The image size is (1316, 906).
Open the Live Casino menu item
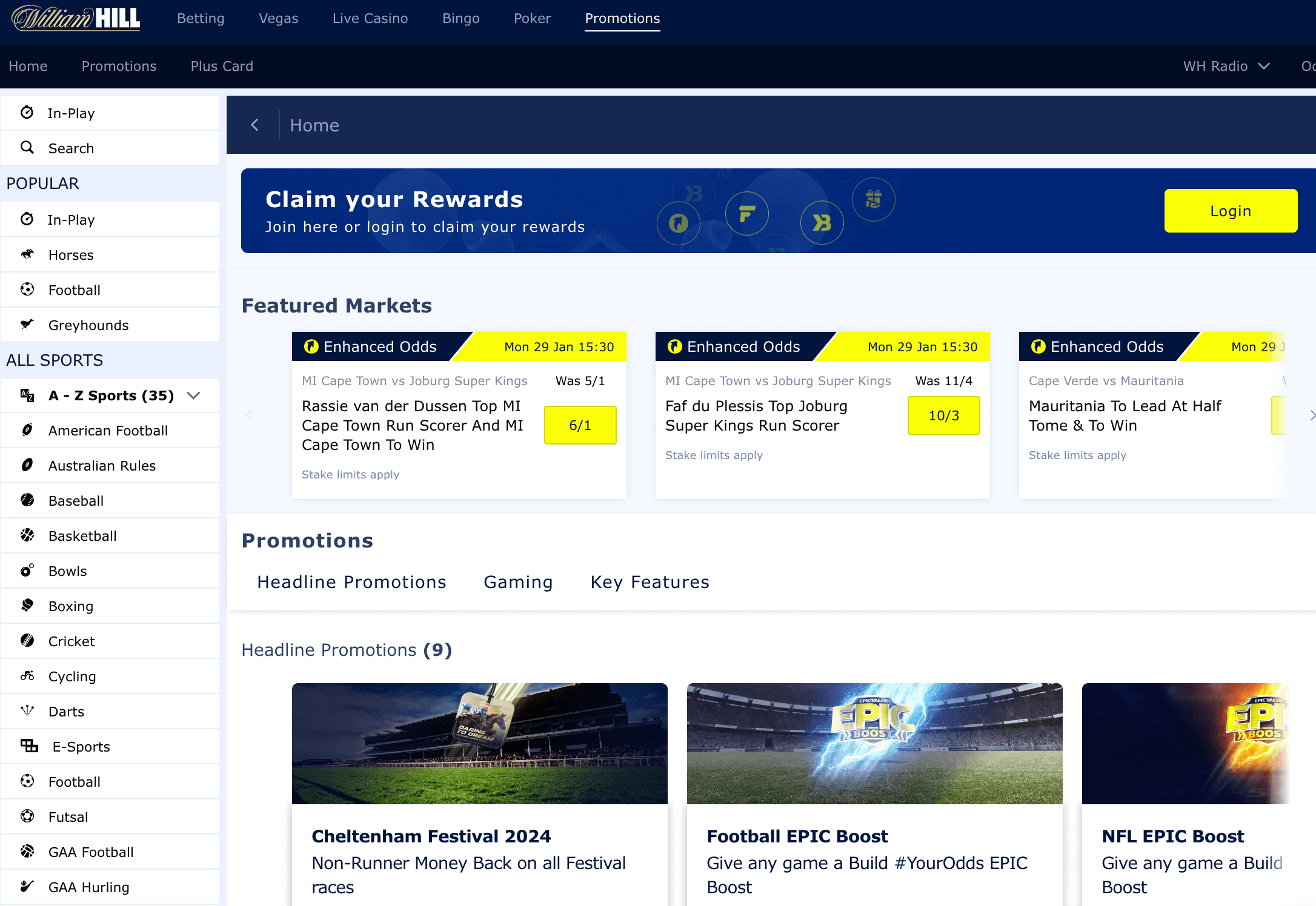pyautogui.click(x=370, y=18)
